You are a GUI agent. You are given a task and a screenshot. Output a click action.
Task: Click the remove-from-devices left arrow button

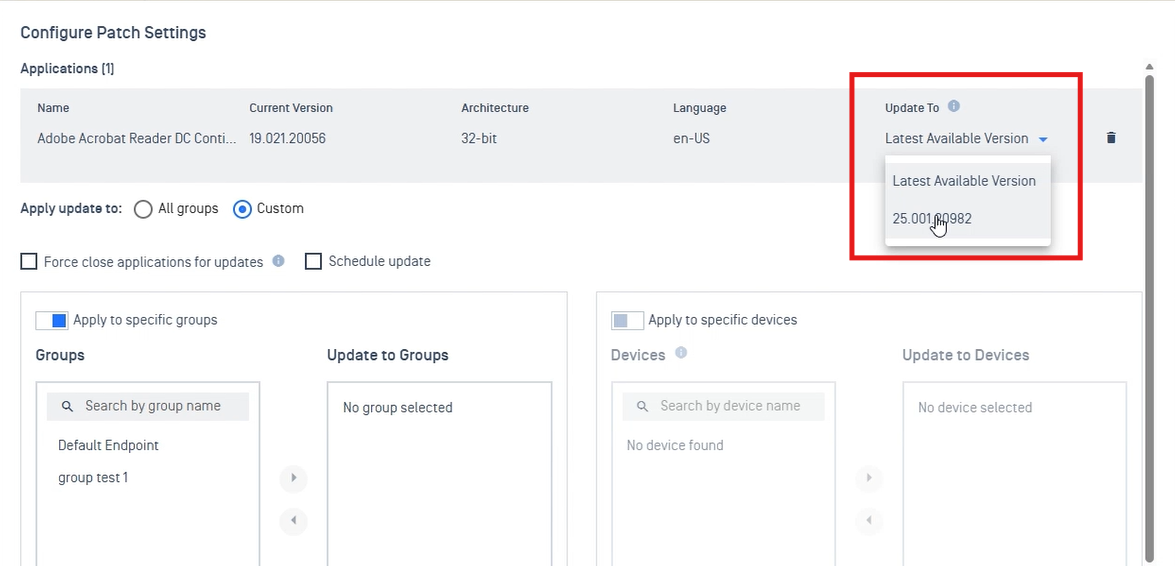(868, 520)
